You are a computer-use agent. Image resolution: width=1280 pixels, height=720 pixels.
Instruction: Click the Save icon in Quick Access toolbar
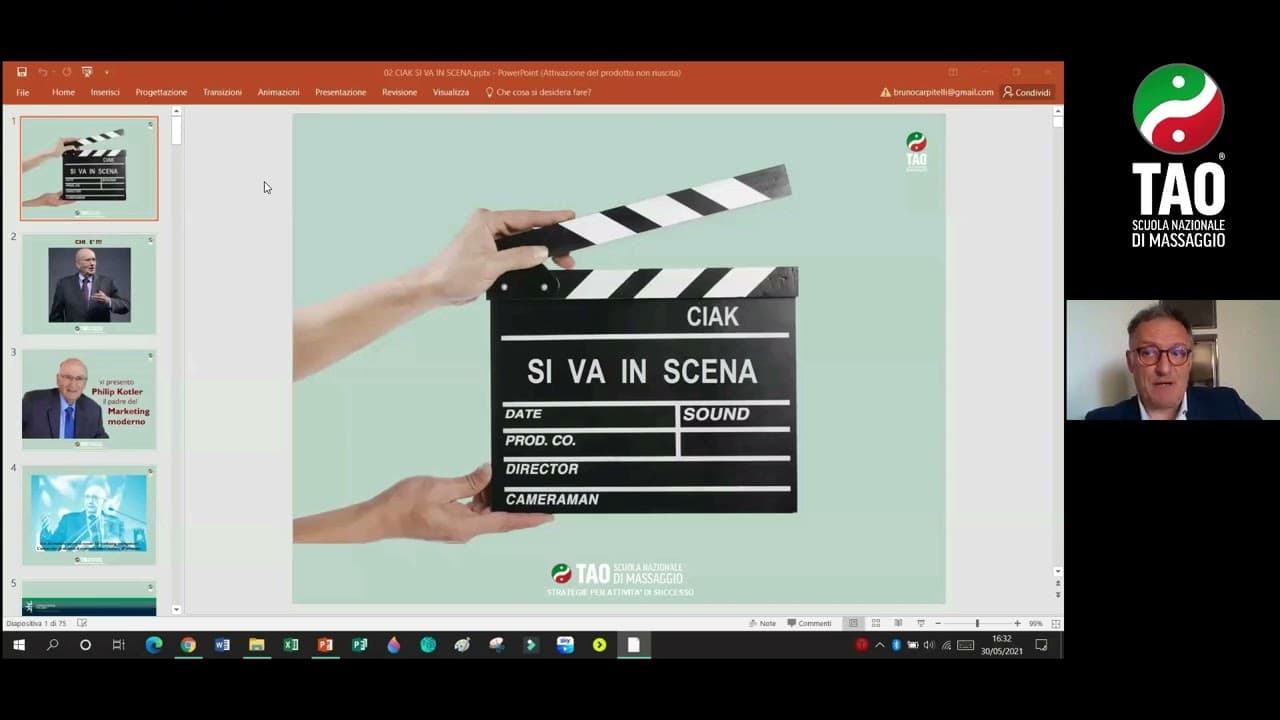[x=21, y=72]
